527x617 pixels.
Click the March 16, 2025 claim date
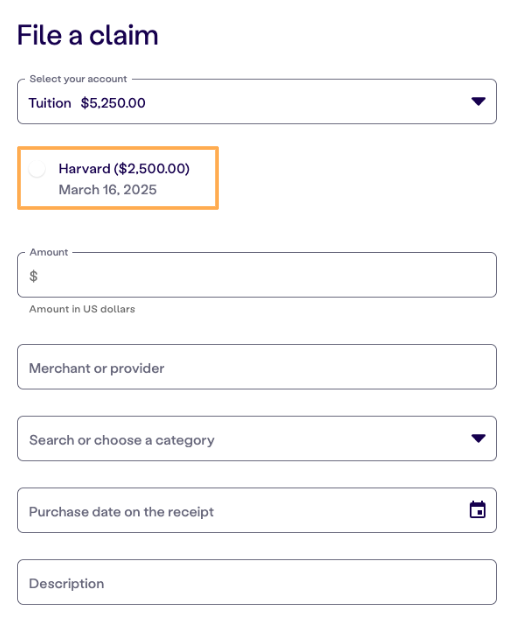(107, 190)
